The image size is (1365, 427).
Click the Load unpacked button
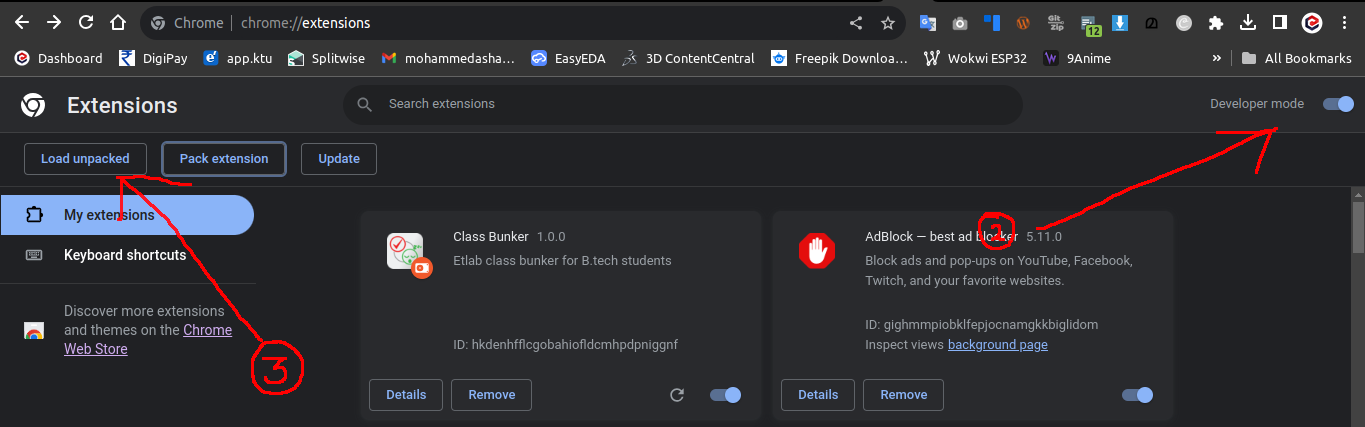[85, 159]
